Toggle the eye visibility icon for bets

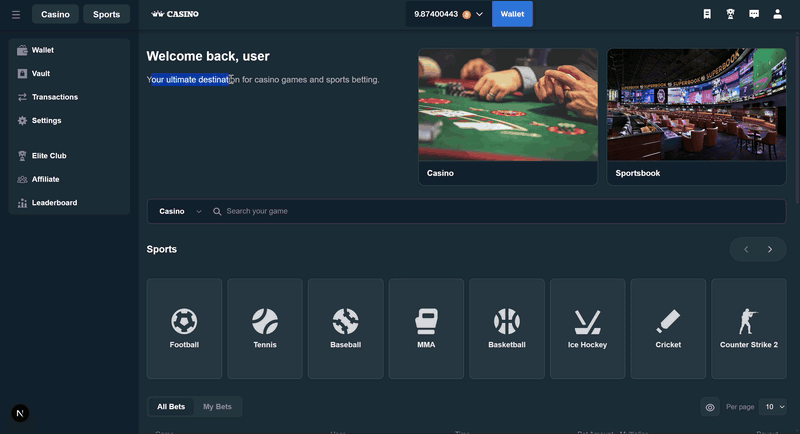(x=710, y=407)
